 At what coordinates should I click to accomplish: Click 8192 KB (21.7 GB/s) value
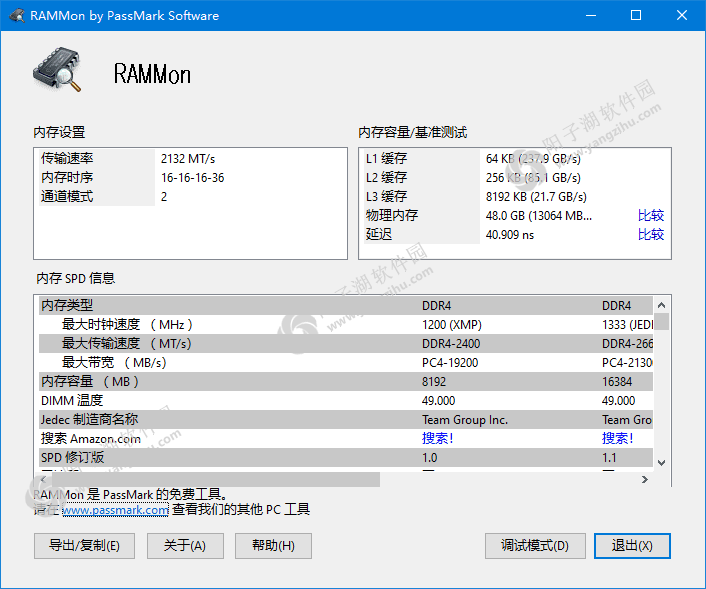coord(536,197)
